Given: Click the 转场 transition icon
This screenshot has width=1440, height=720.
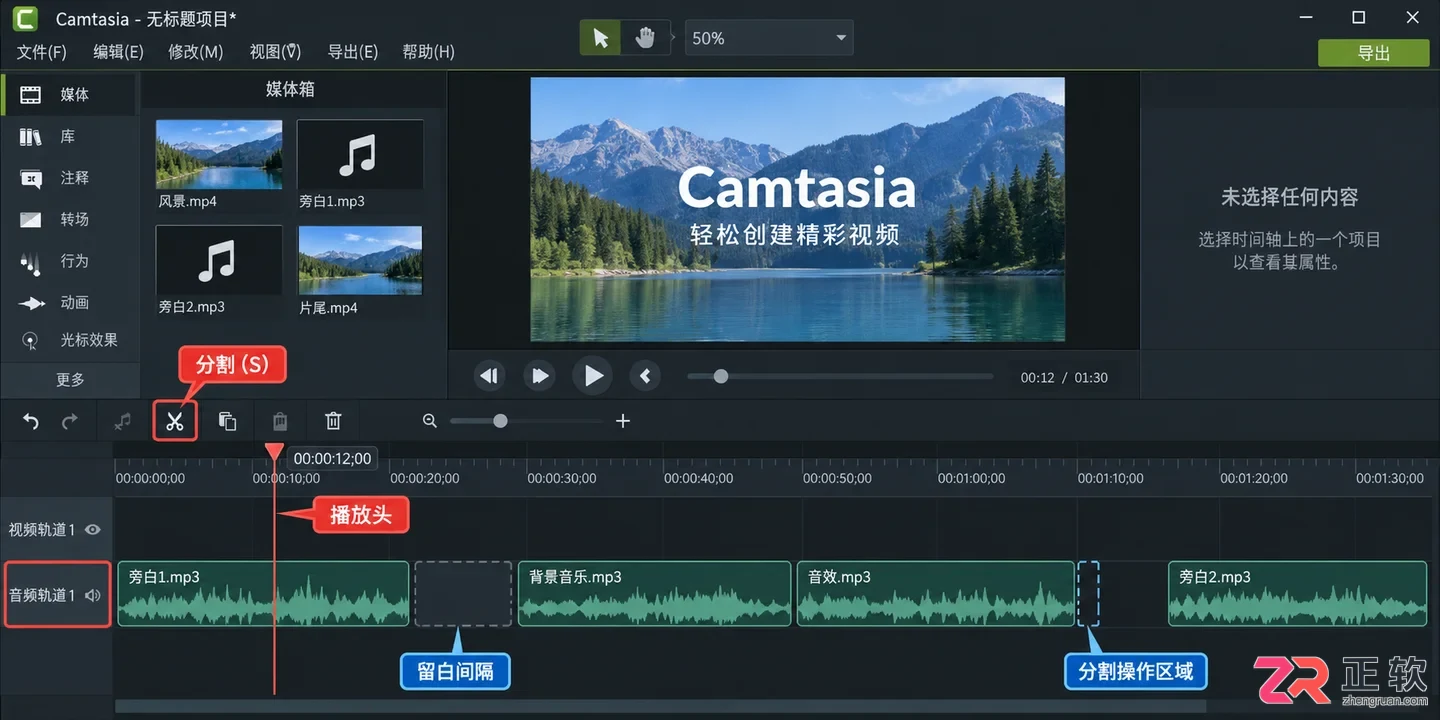Looking at the screenshot, I should [x=31, y=220].
